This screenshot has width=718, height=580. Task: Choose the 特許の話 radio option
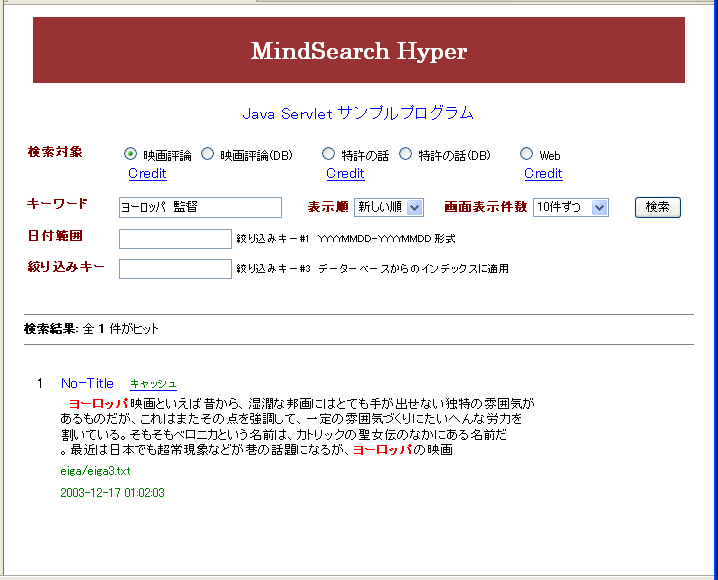click(x=328, y=154)
